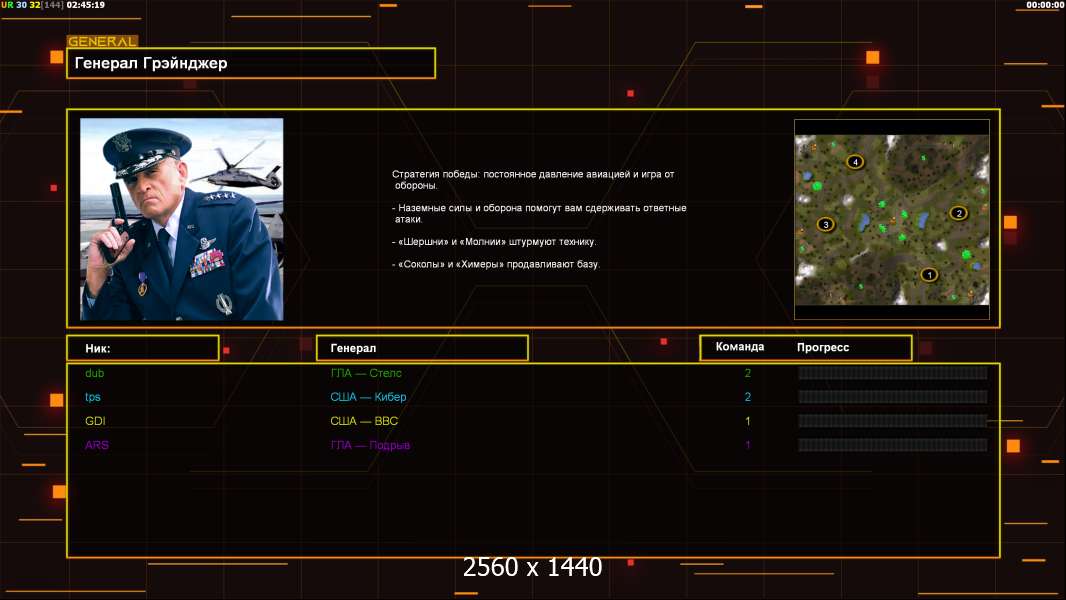This screenshot has width=1066, height=600.
Task: Select the Ник: column header
Action: [x=142, y=348]
